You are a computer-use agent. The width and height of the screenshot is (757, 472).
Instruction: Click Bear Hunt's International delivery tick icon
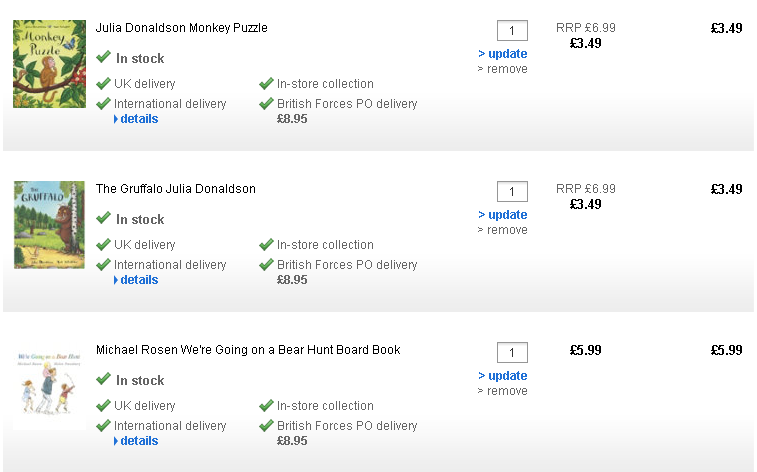click(103, 426)
